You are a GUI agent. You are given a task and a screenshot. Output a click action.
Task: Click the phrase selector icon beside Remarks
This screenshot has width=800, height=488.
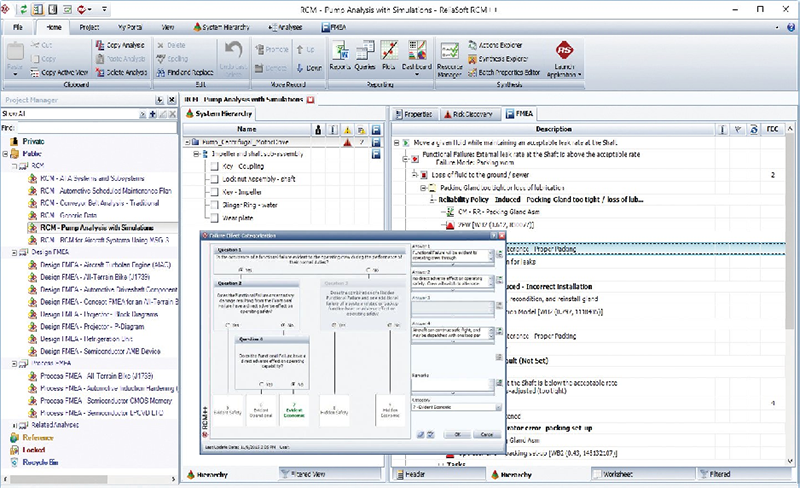(499, 383)
